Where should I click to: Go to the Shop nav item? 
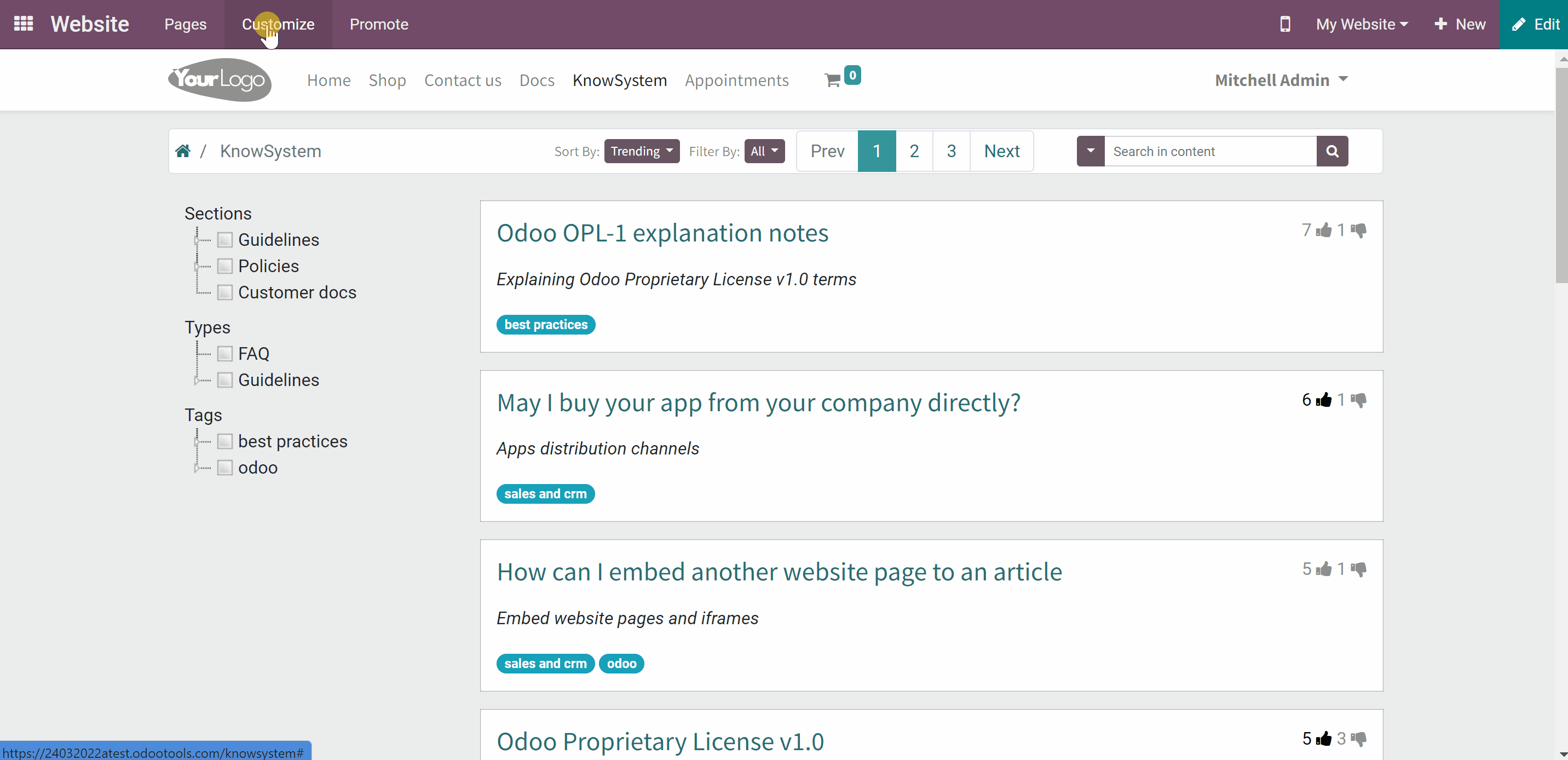pyautogui.click(x=387, y=80)
